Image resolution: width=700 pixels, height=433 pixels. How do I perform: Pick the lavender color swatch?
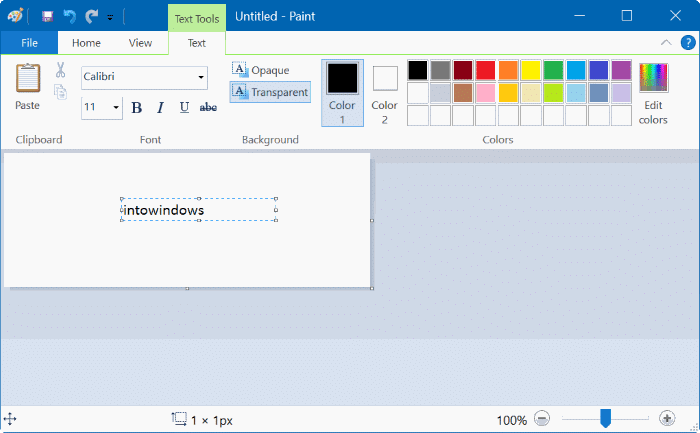point(621,93)
